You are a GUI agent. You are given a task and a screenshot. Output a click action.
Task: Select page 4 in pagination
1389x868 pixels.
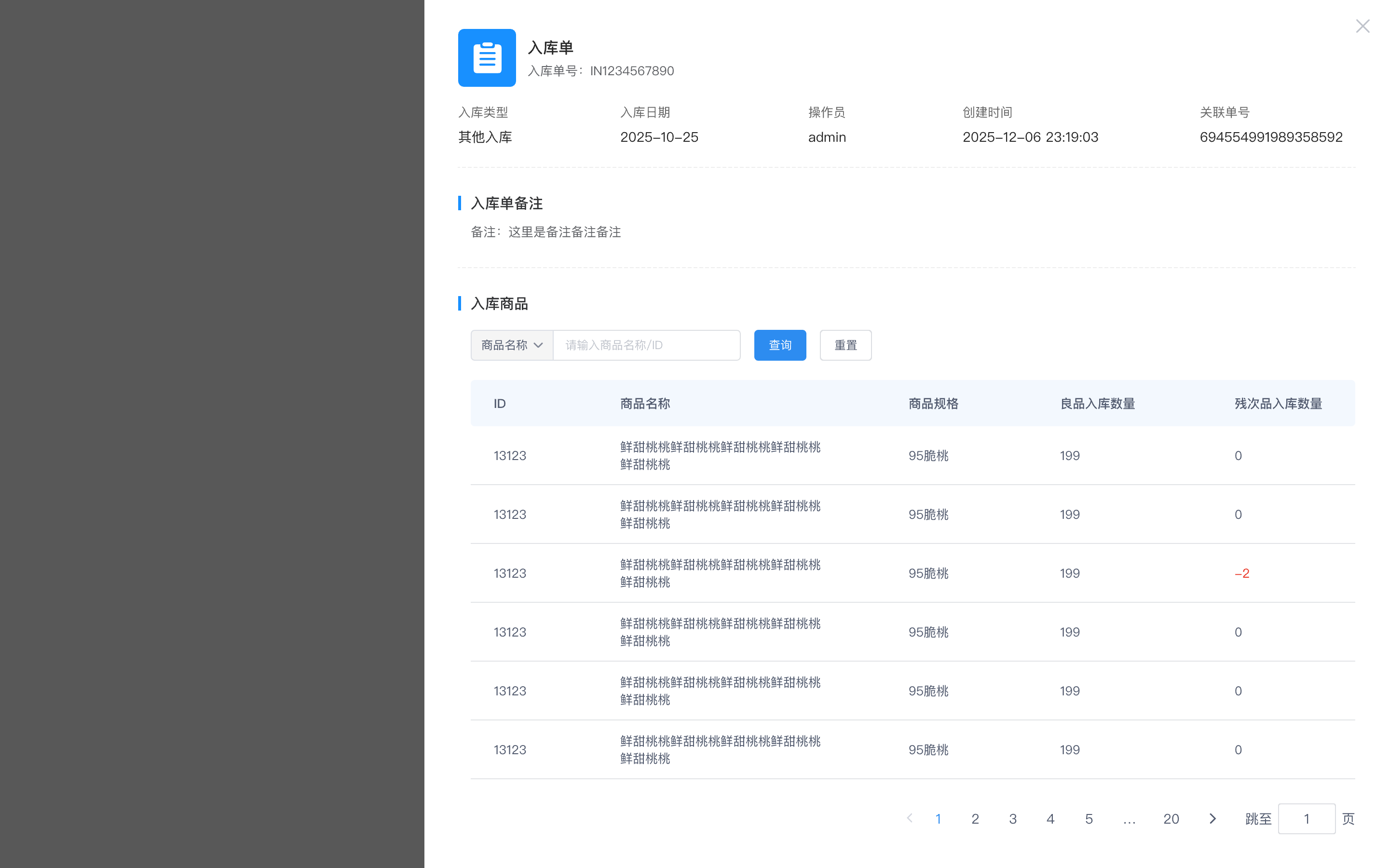click(x=1050, y=819)
